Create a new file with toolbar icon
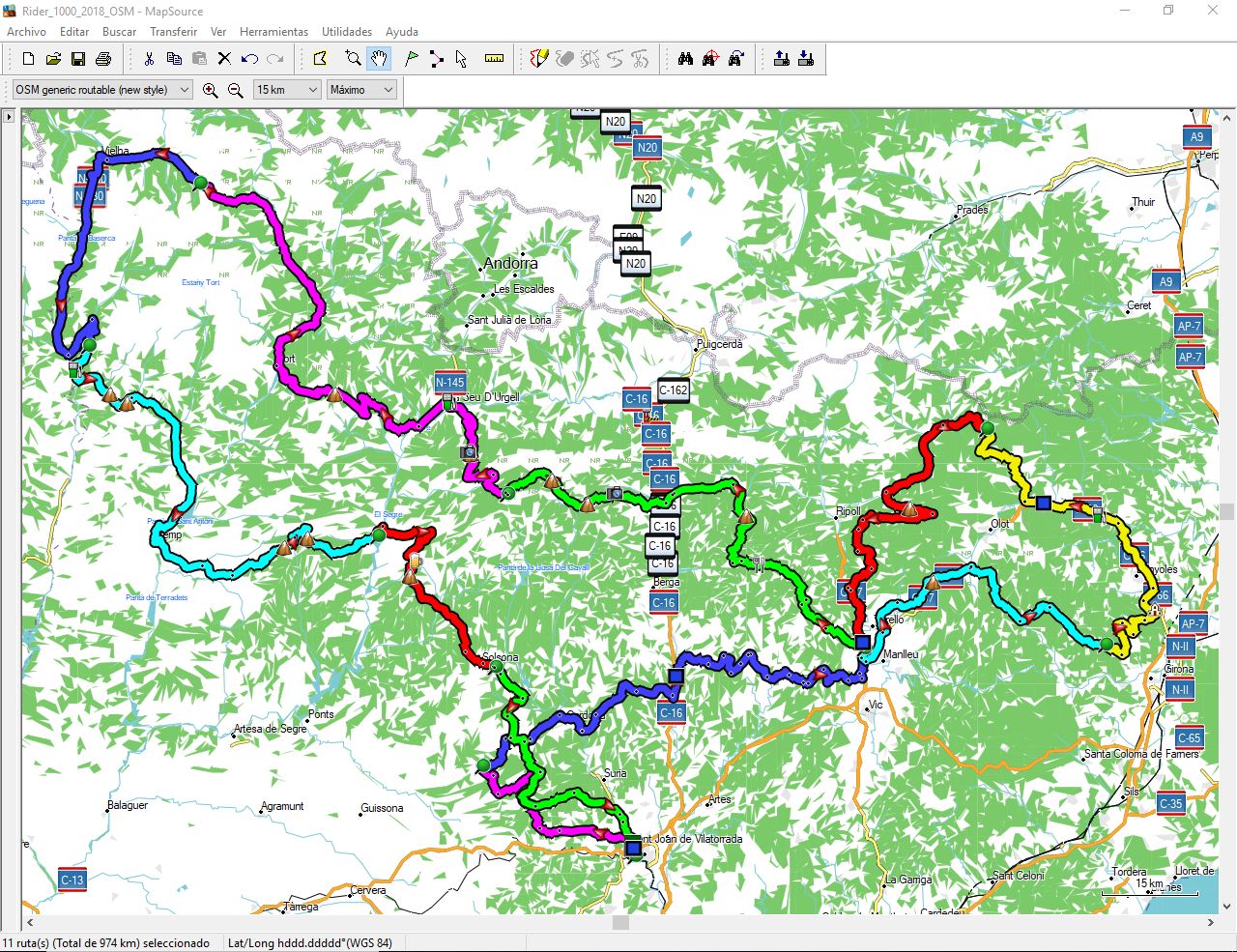The image size is (1237, 952). [x=28, y=59]
